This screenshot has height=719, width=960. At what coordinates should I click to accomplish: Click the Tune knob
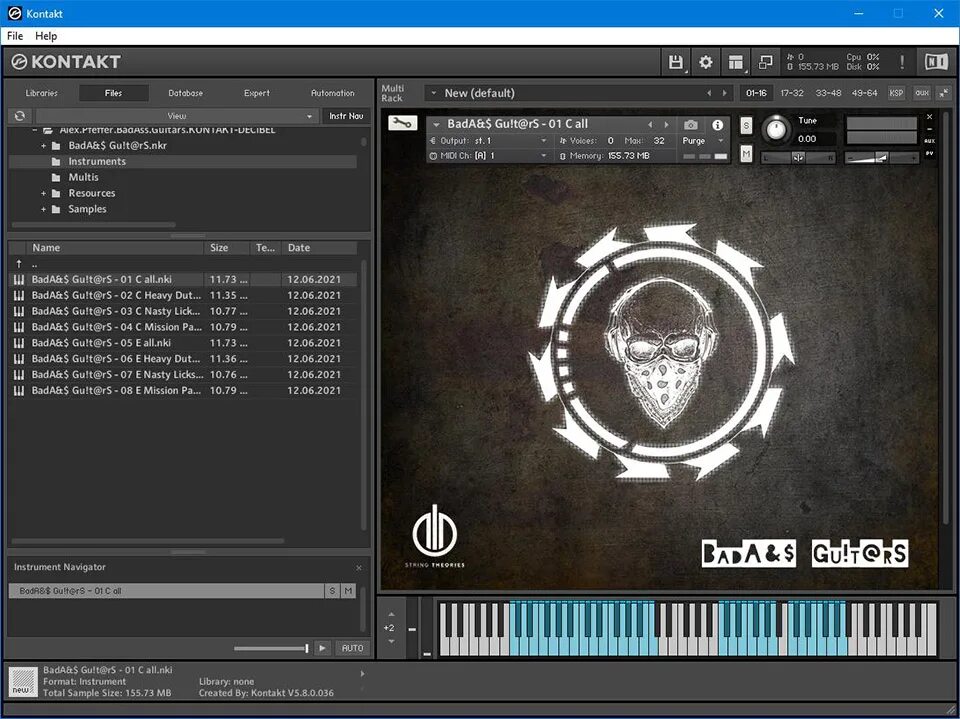pos(776,130)
